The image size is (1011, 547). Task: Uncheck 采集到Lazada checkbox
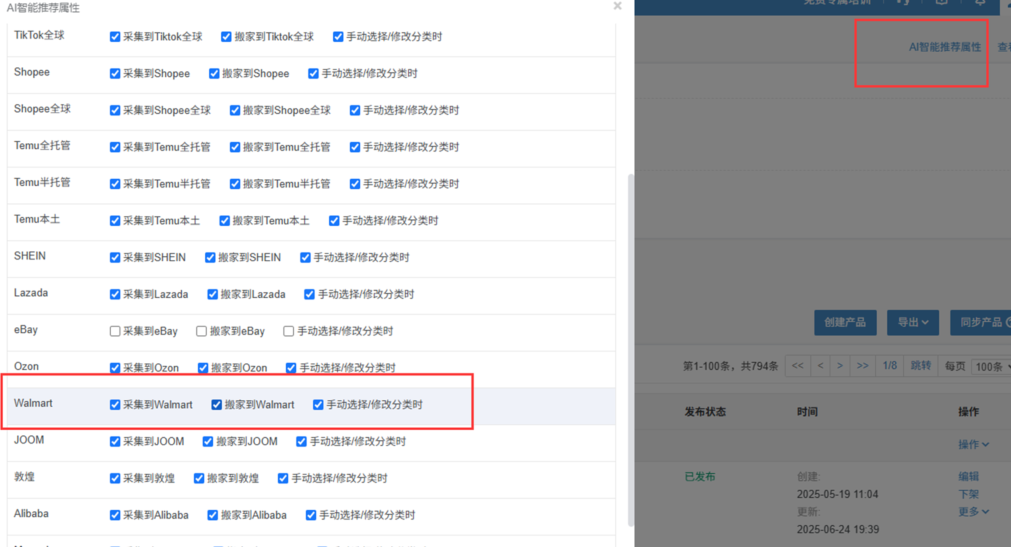click(115, 294)
